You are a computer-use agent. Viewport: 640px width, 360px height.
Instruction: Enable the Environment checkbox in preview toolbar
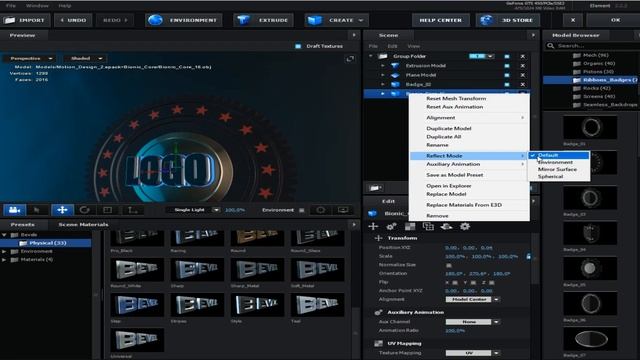(302, 210)
